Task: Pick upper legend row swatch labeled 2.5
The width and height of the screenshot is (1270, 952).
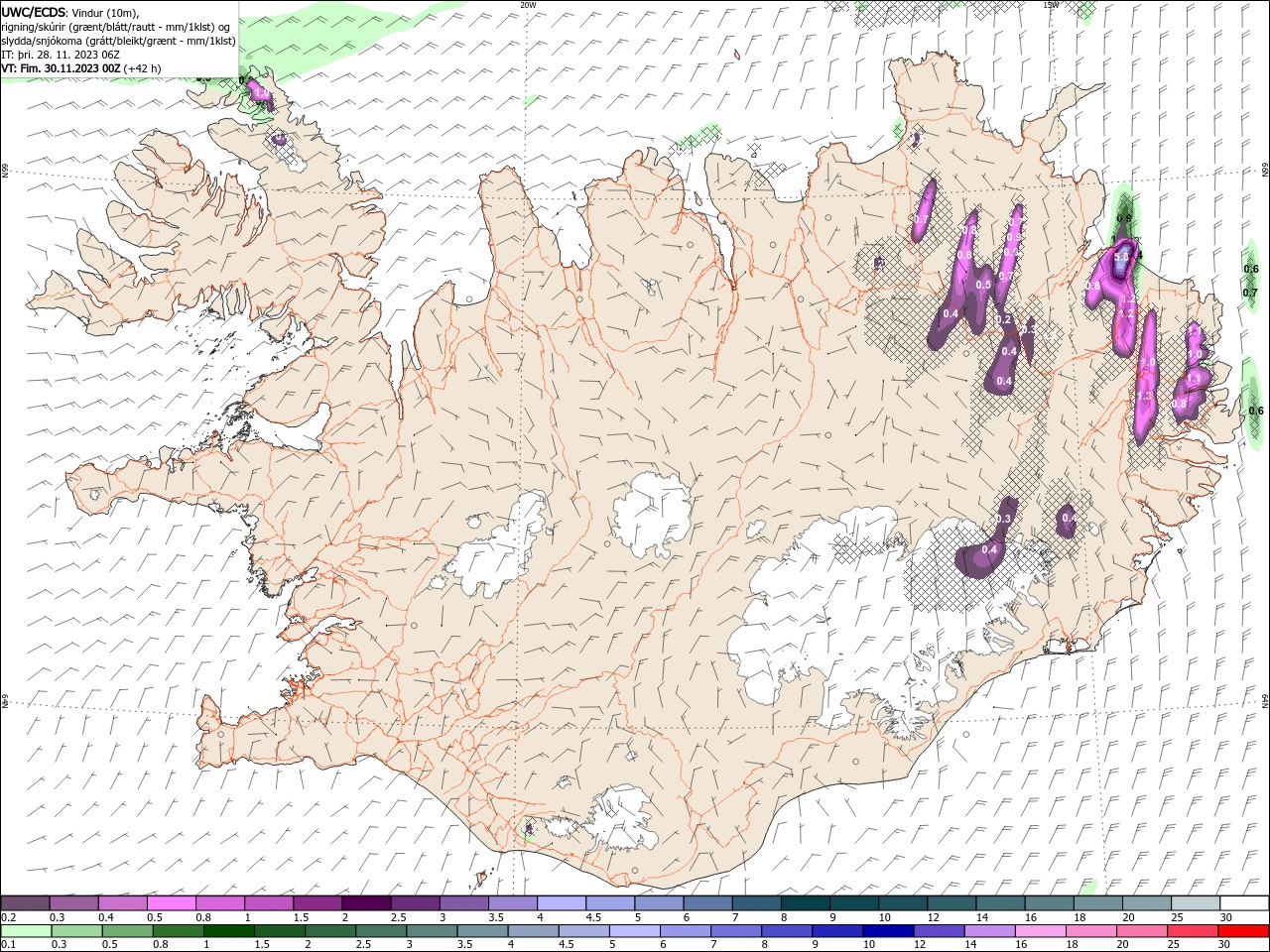Action: click(x=415, y=903)
